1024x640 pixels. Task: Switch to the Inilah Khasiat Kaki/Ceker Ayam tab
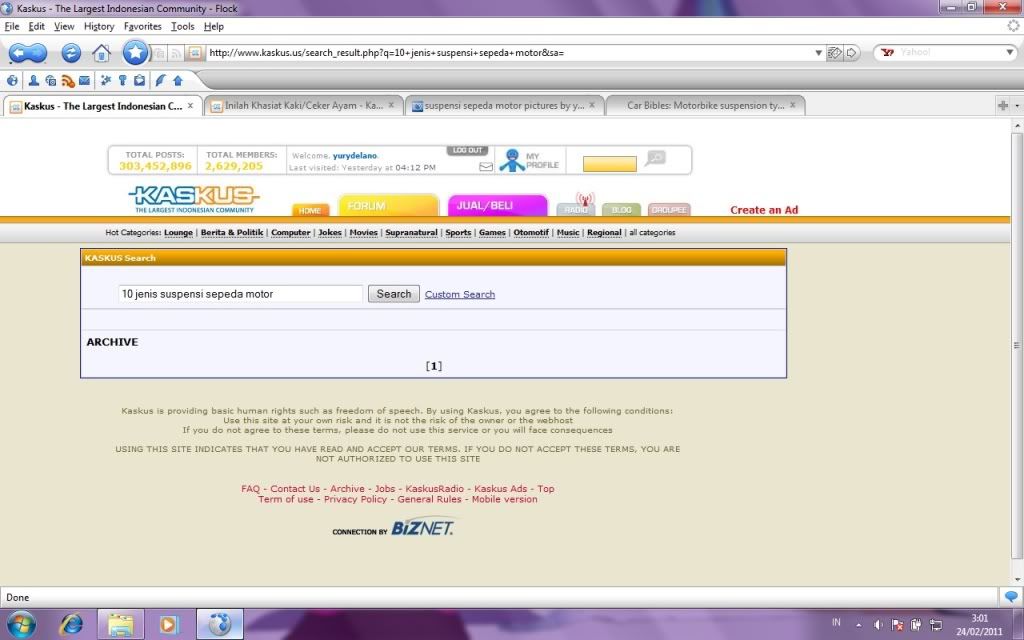303,105
